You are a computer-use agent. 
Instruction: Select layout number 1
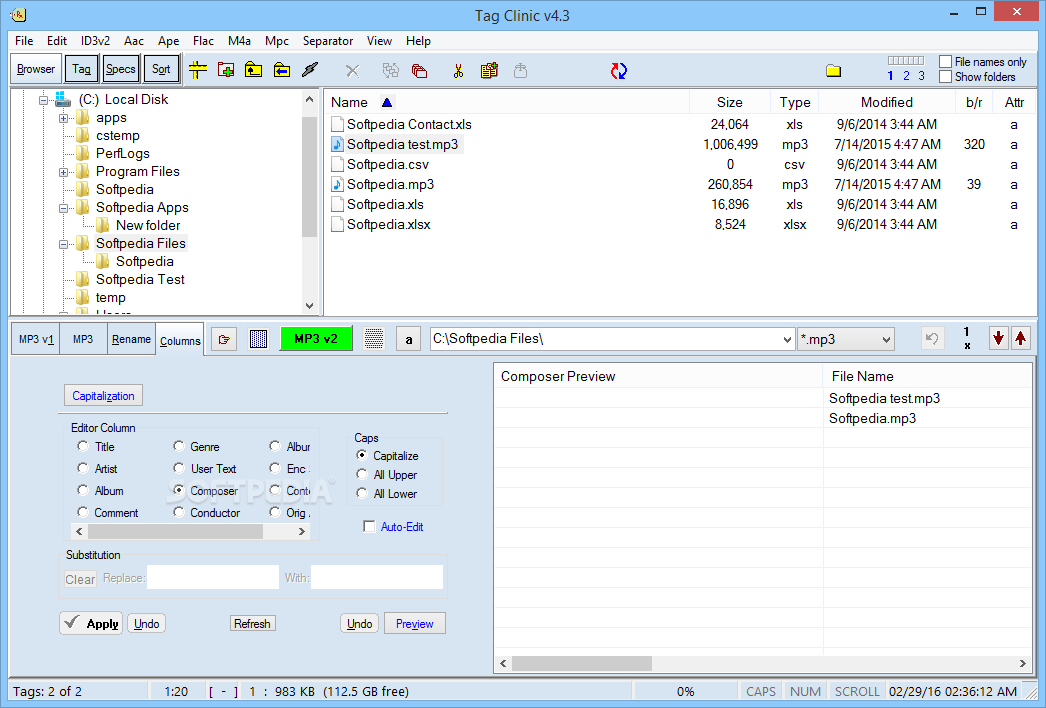891,76
